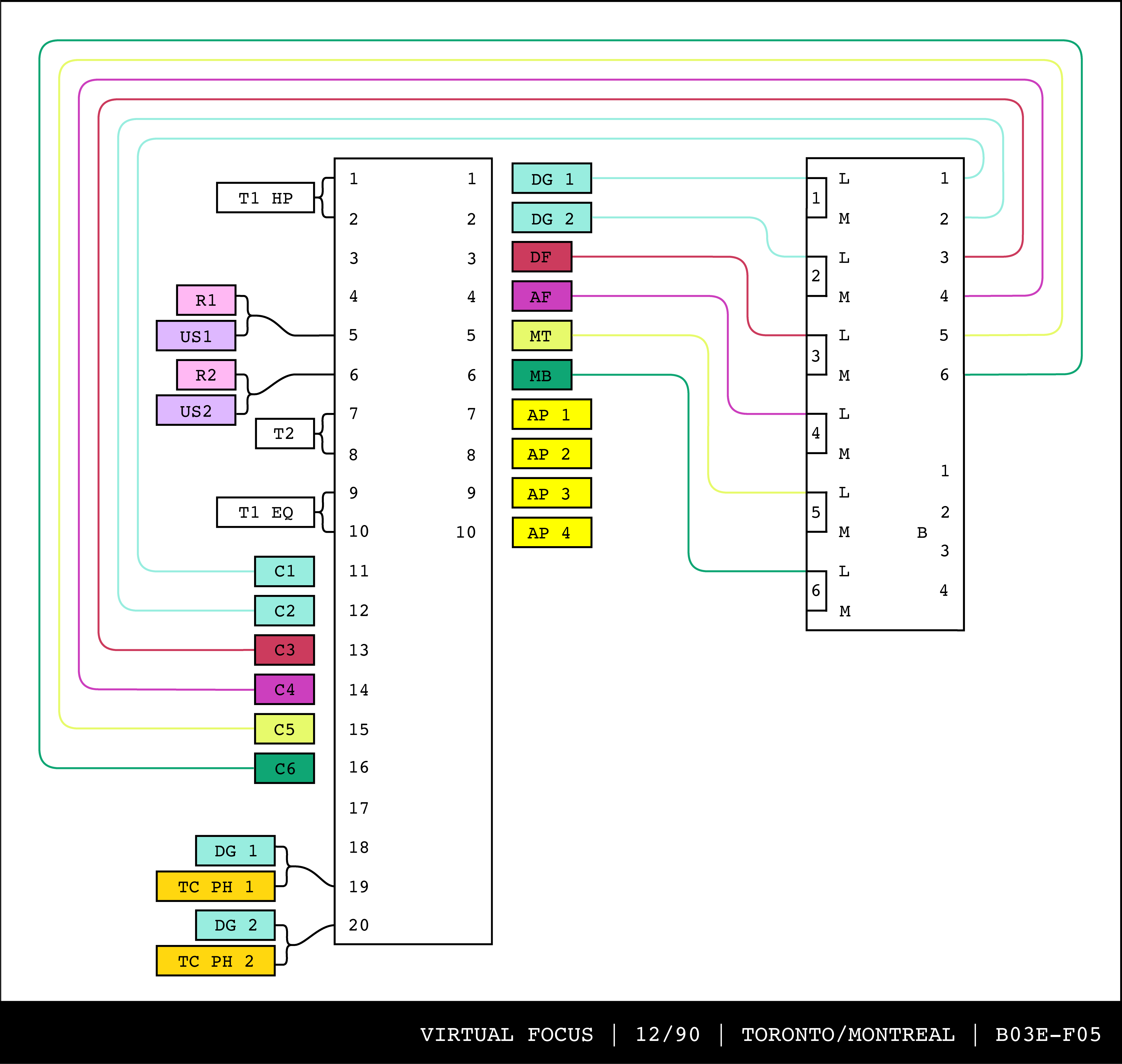Select bracket box numbered 4 on right panel
Viewport: 1122px width, 1064px height.
coord(816,433)
